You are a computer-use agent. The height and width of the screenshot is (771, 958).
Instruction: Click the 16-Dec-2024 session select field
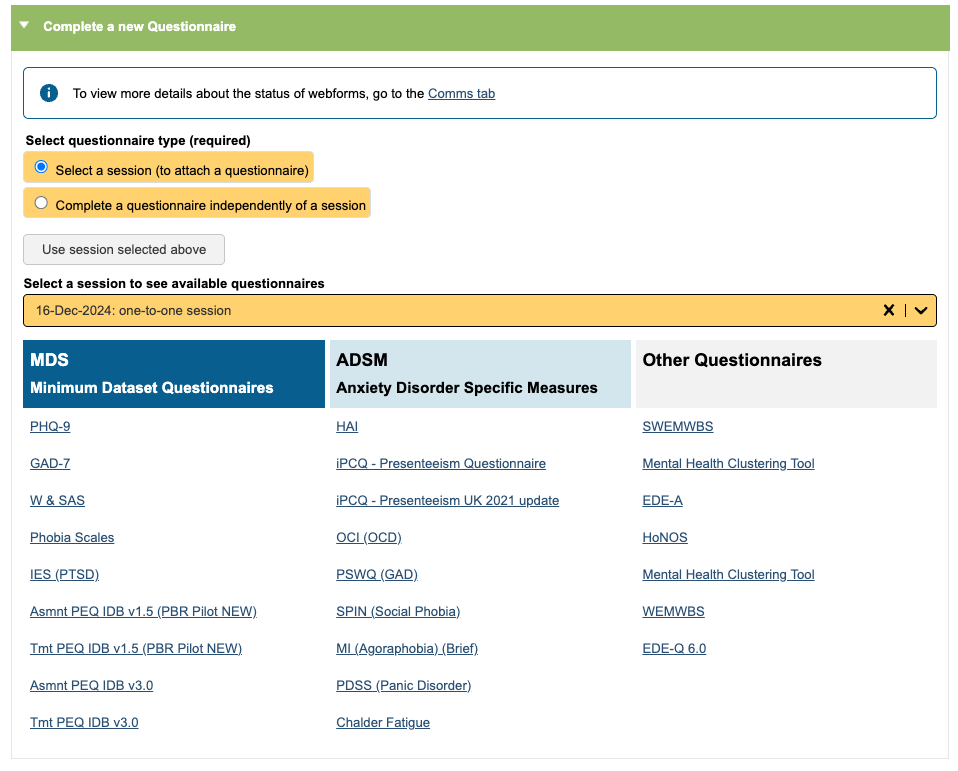450,310
